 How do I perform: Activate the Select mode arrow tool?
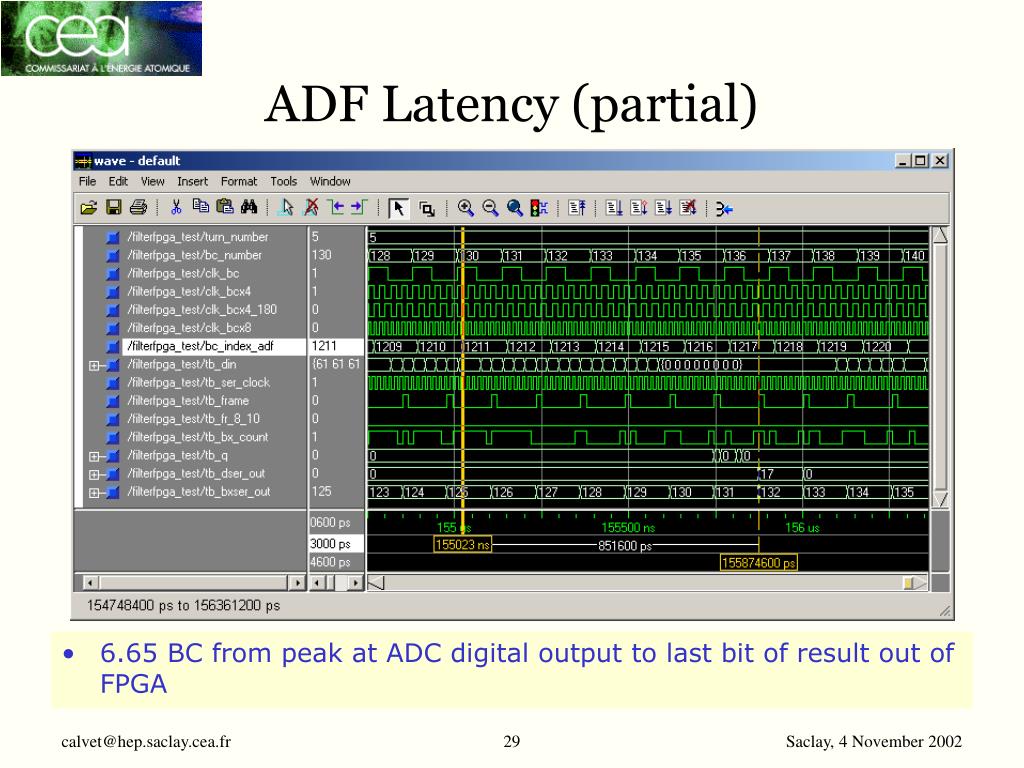click(398, 208)
